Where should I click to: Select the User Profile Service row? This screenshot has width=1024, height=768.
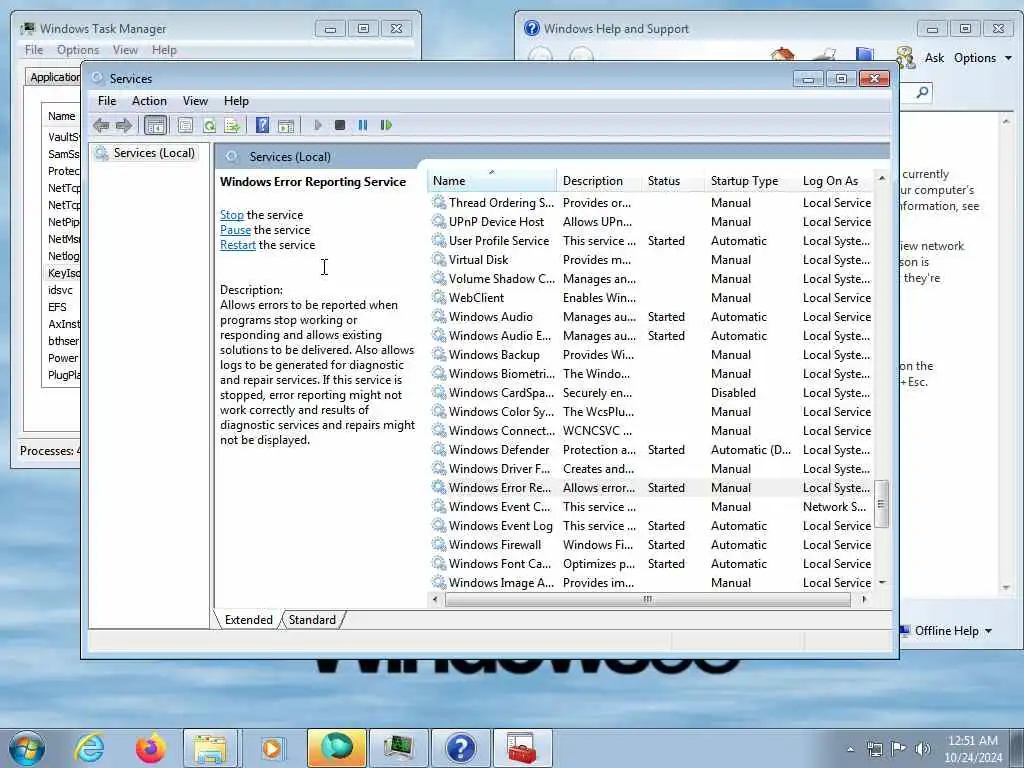click(651, 241)
